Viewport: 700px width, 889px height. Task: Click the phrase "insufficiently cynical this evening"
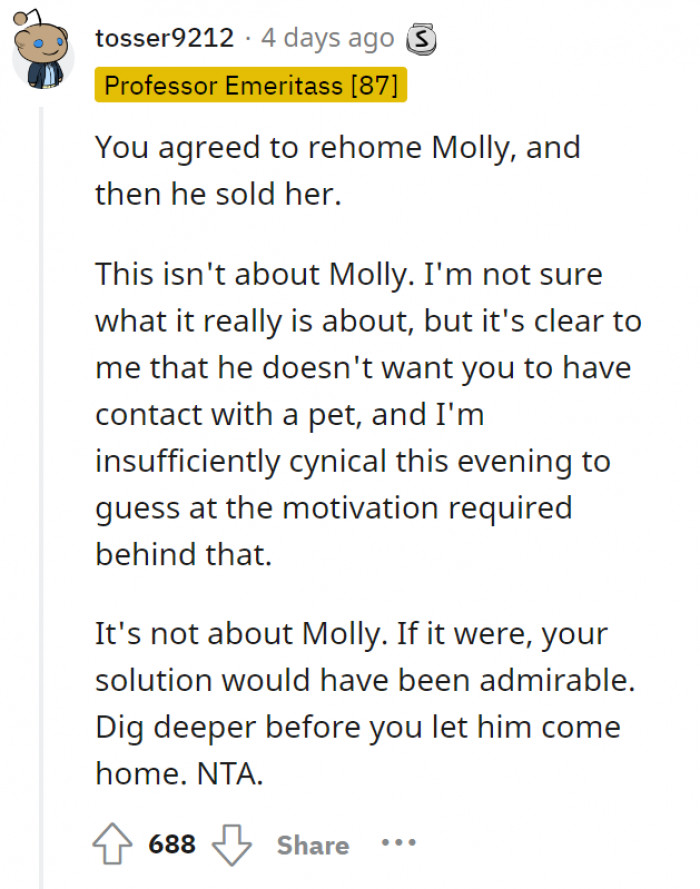coord(353,460)
